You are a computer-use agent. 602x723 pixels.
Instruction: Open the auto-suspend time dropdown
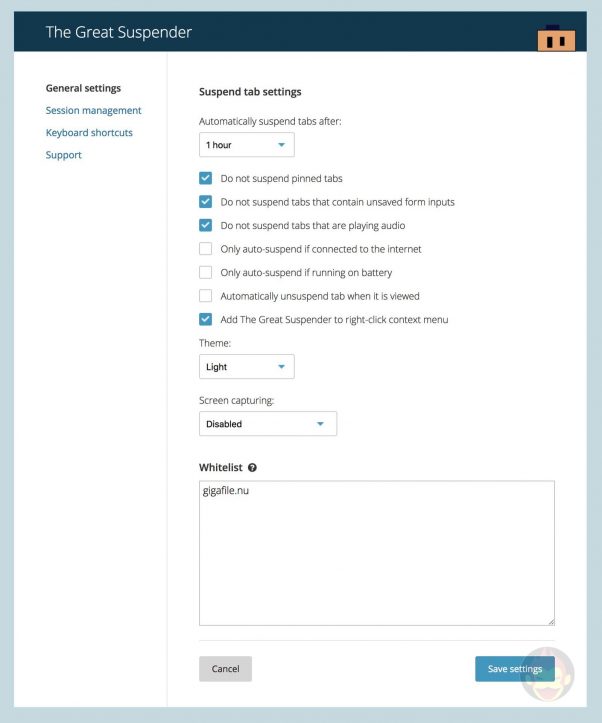[x=246, y=145]
